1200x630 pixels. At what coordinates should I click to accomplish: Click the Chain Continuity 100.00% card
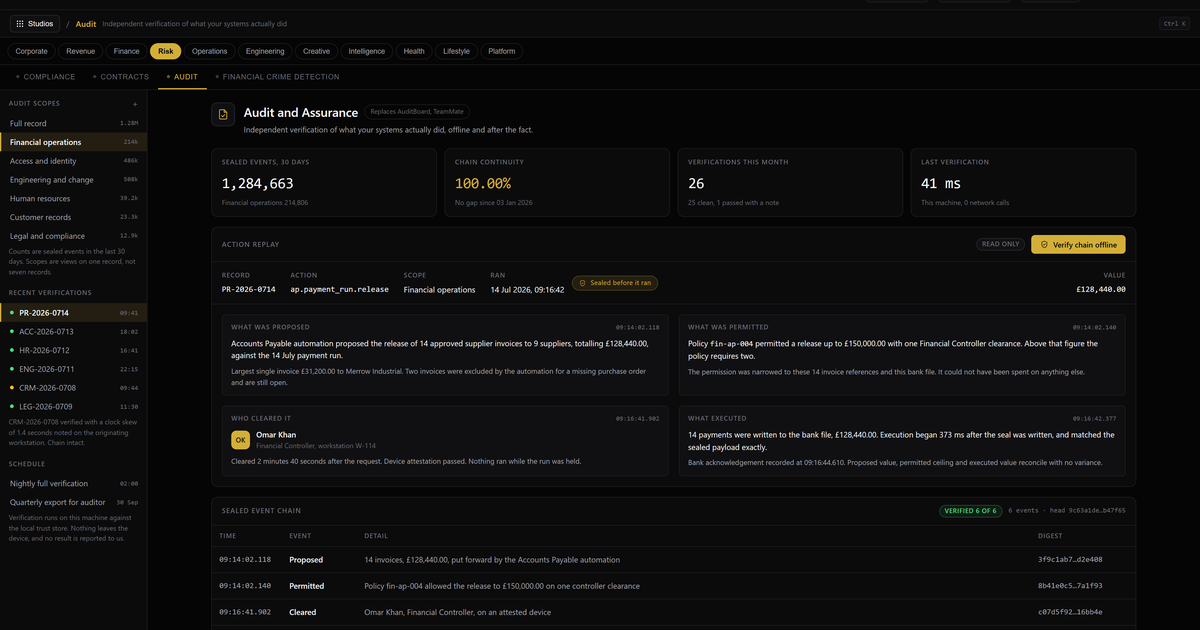tap(556, 182)
